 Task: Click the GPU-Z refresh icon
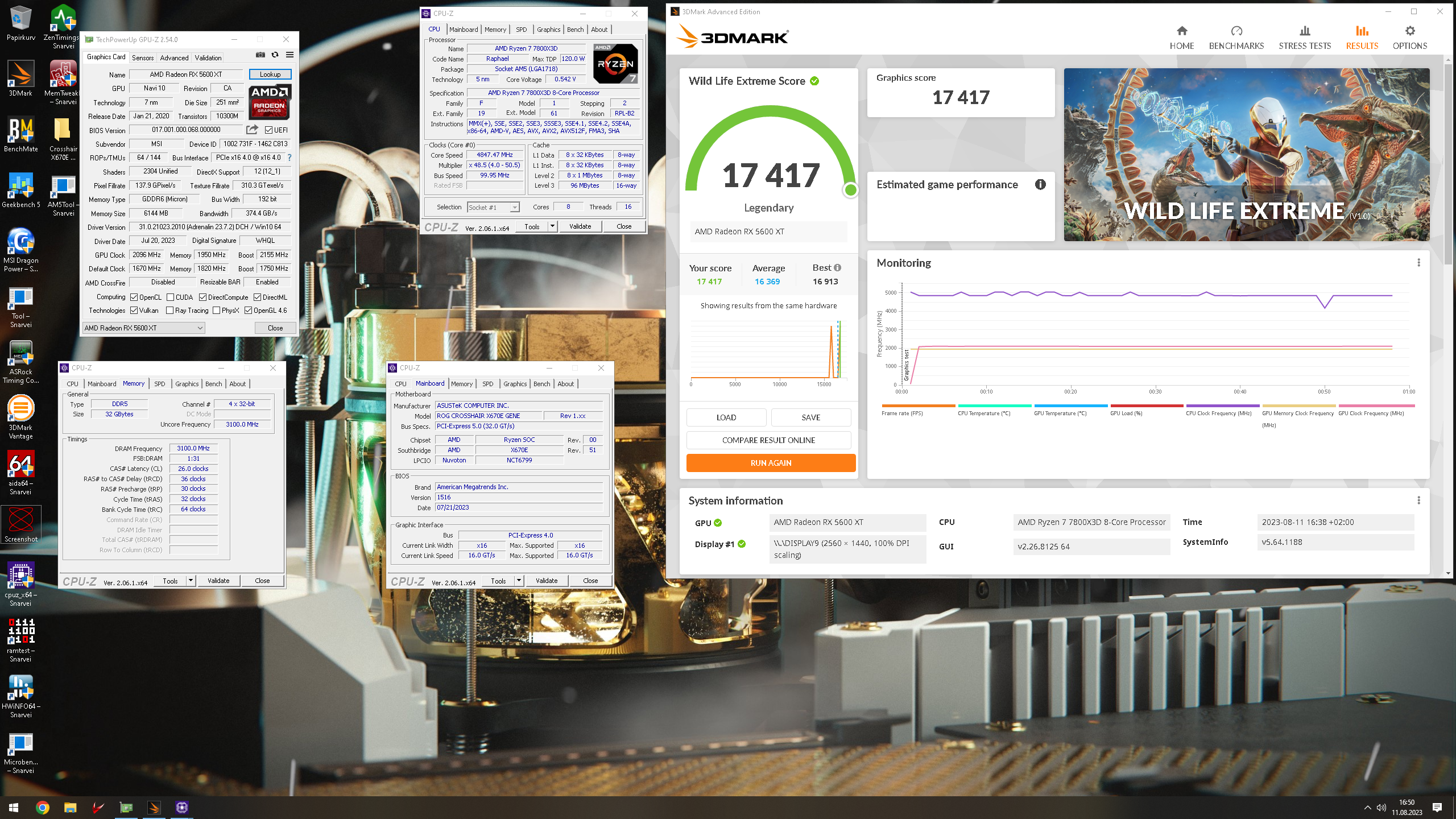[275, 55]
